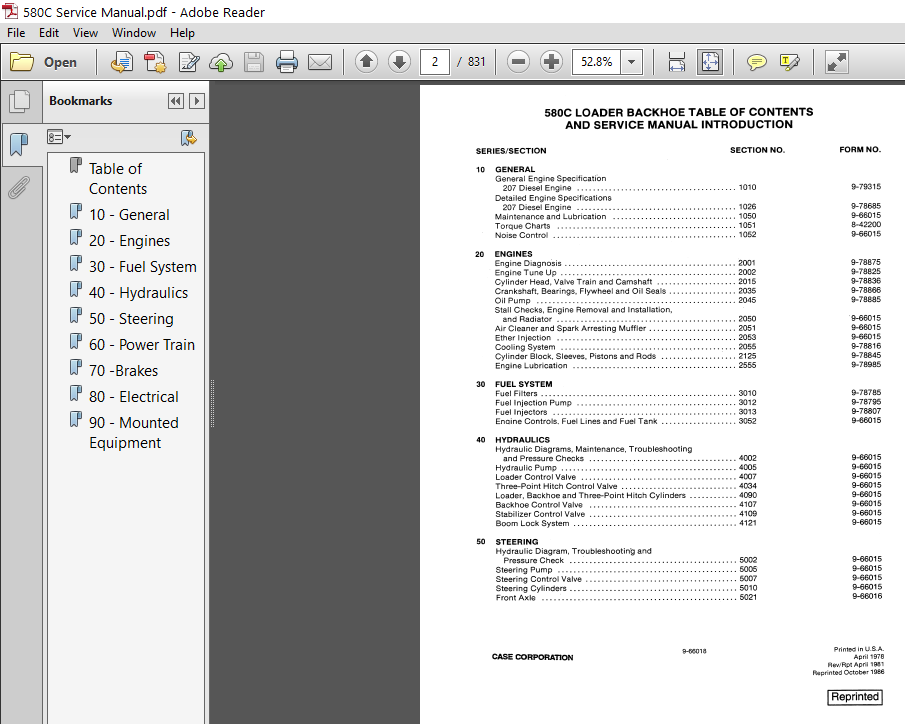The height and width of the screenshot is (724, 905).
Task: Select the highlight text tool
Action: 789,62
